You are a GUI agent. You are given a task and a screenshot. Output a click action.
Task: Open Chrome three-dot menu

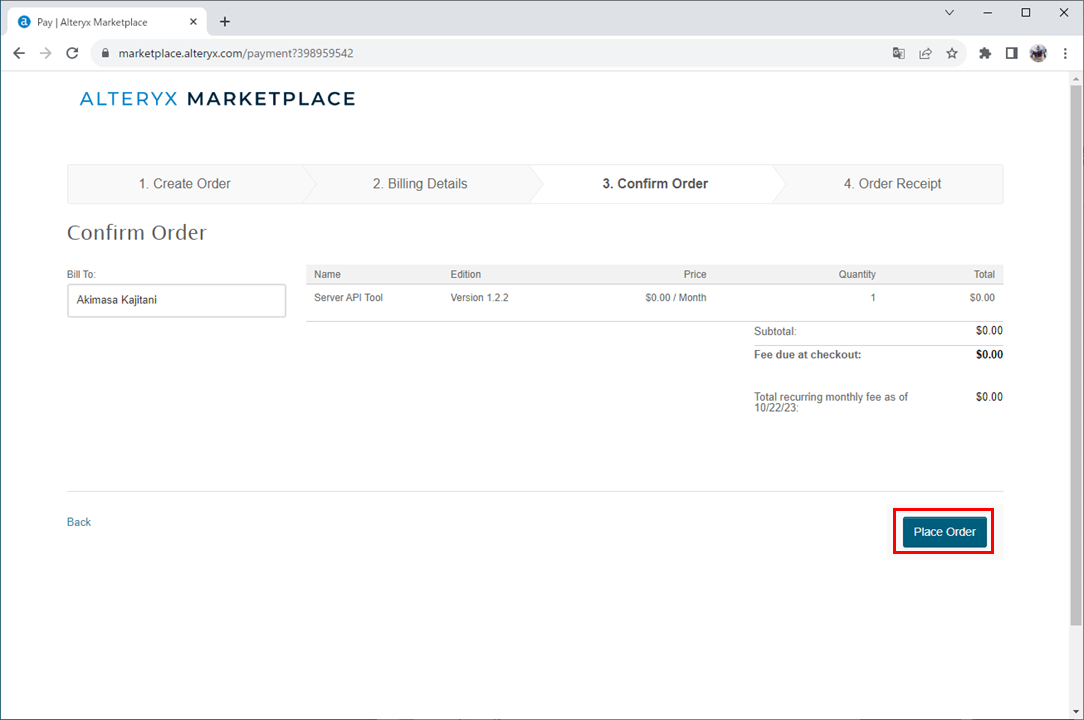click(1065, 53)
